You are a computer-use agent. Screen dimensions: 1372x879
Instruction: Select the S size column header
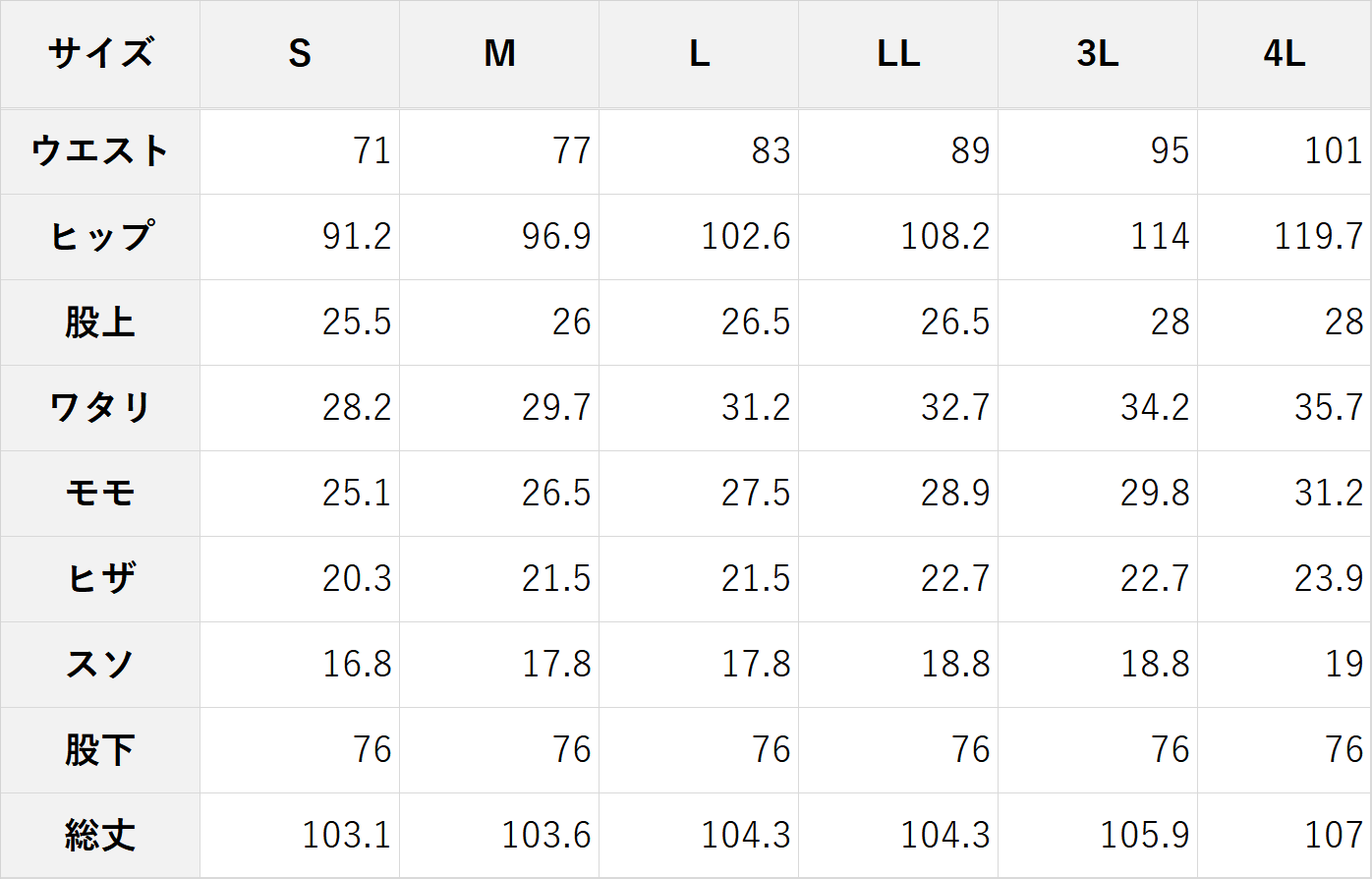300,53
